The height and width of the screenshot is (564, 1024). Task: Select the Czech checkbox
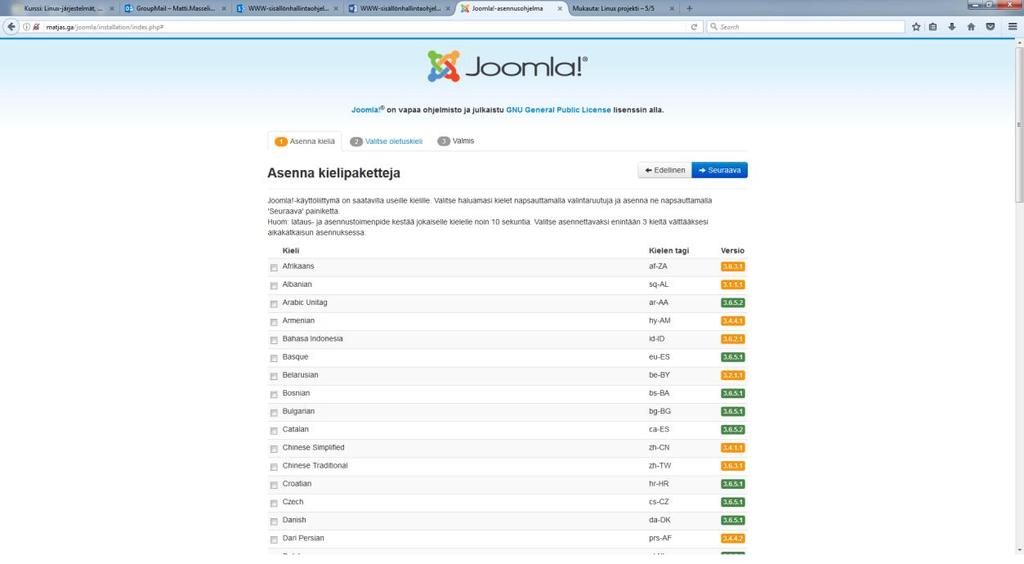(x=274, y=503)
